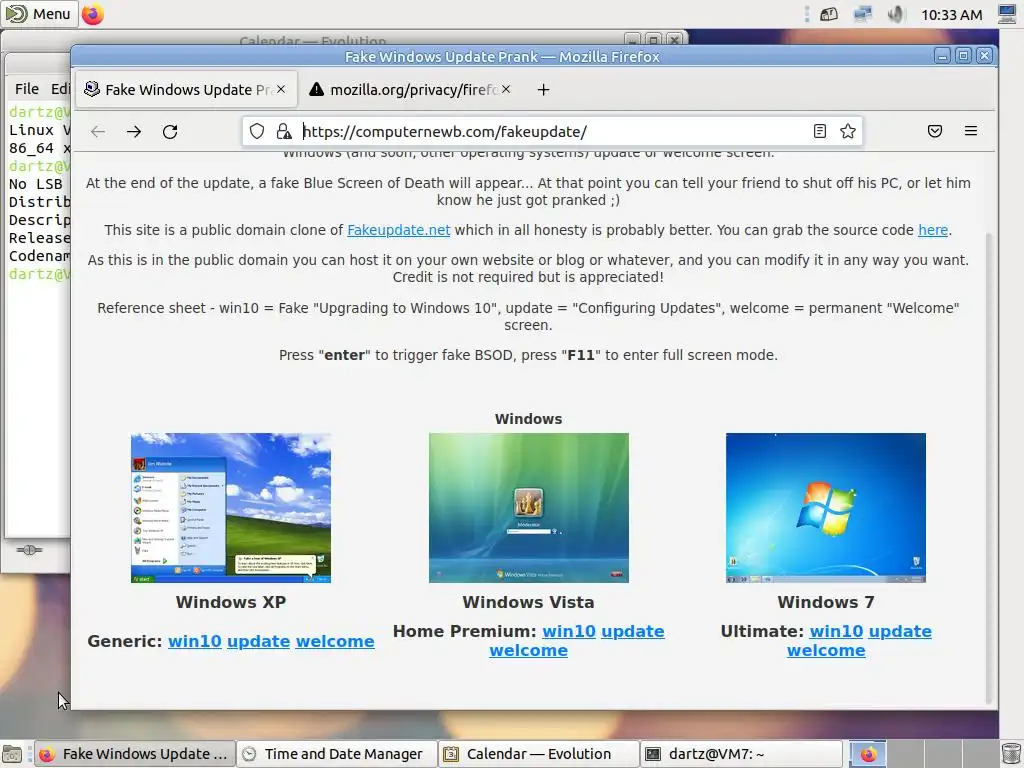The height and width of the screenshot is (768, 1024).
Task: Open the File menu in the terminal window
Action: click(27, 89)
